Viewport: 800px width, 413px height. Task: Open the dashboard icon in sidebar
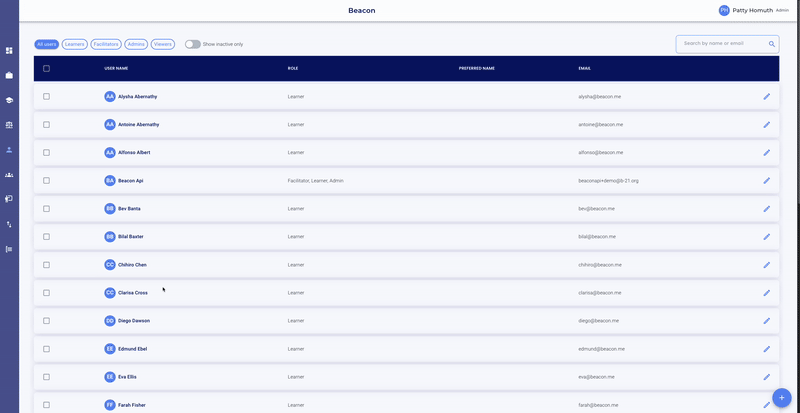click(x=9, y=50)
